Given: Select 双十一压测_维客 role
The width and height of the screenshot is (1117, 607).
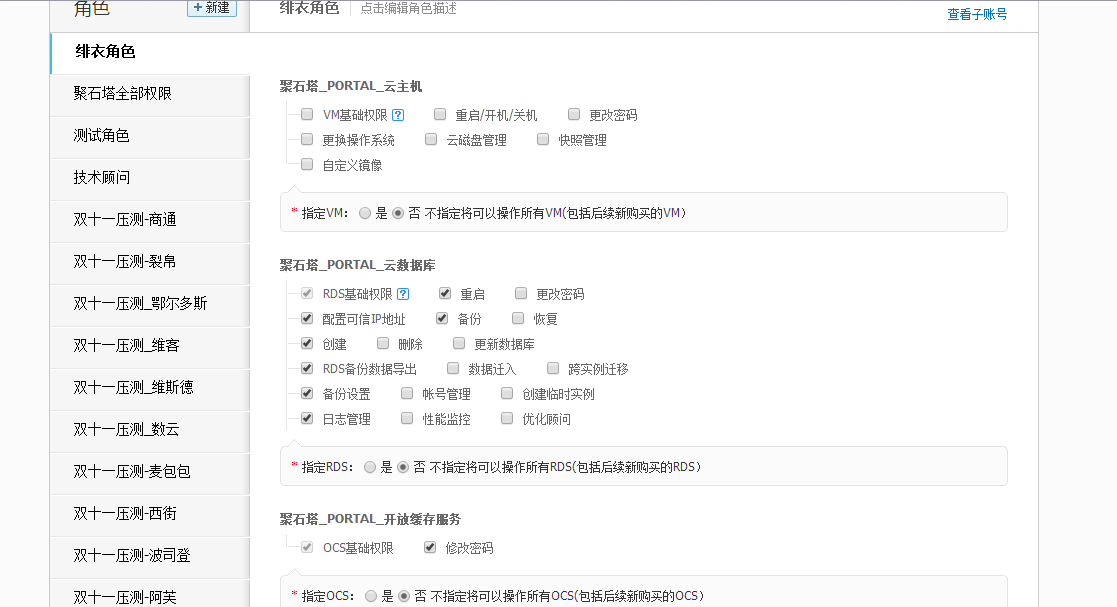Looking at the screenshot, I should [x=150, y=346].
